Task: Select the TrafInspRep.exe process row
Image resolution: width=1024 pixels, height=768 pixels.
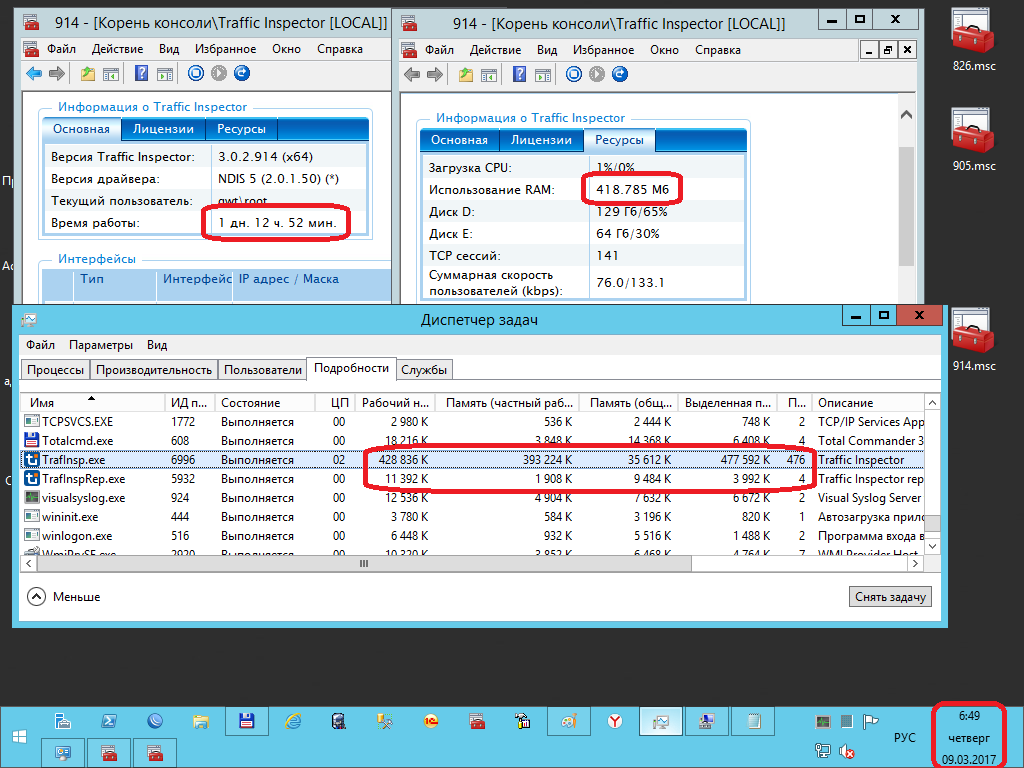Action: click(x=473, y=479)
